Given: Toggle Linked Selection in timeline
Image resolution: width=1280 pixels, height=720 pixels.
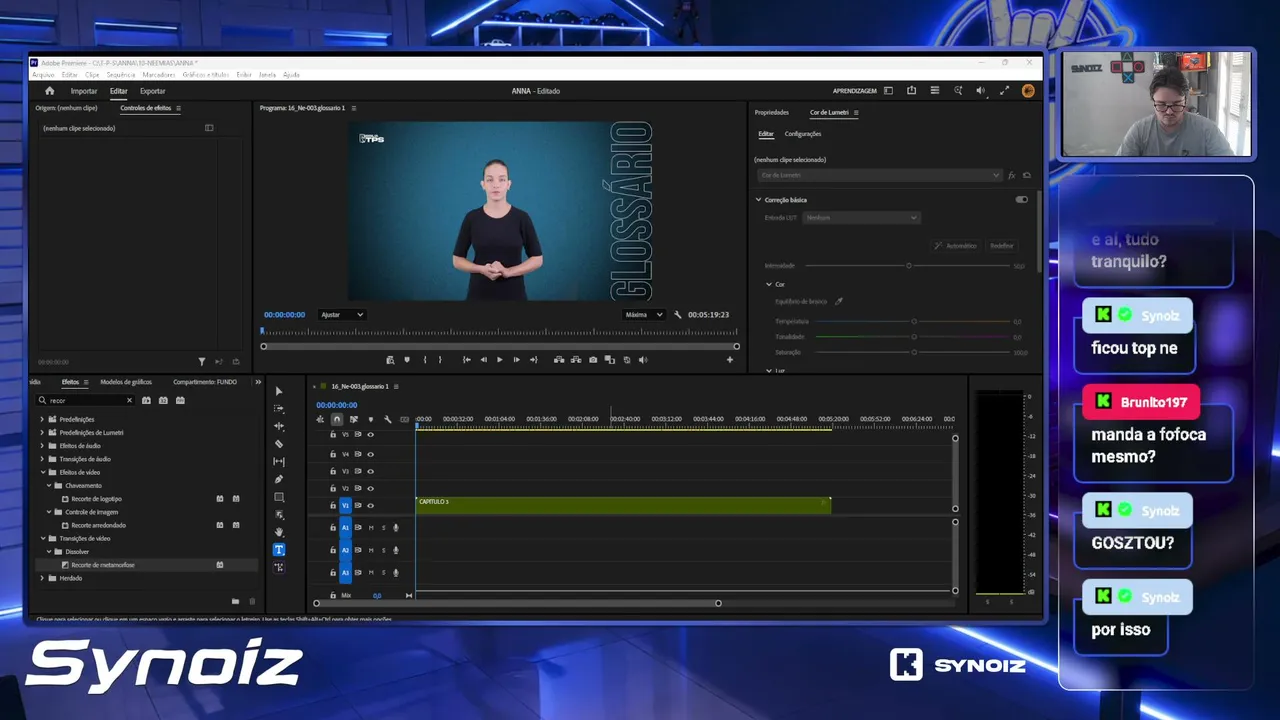Looking at the screenshot, I should 354,419.
